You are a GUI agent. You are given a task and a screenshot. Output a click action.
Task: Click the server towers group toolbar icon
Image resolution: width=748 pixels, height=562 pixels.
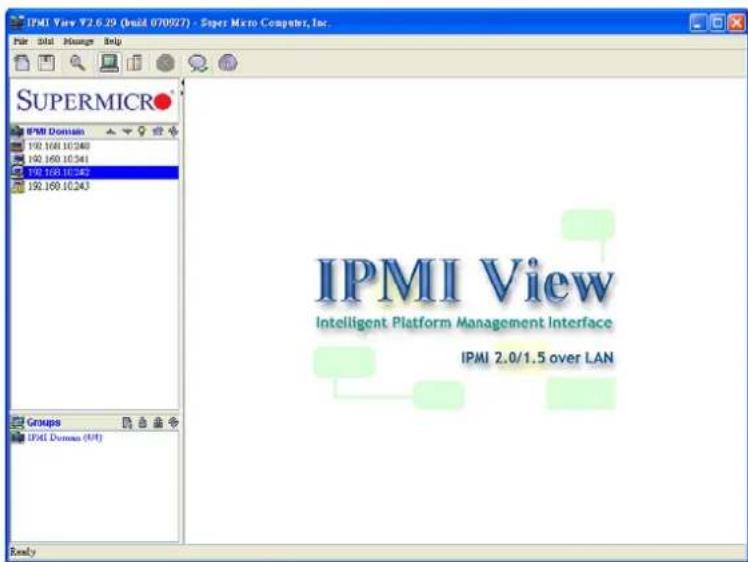pos(135,63)
